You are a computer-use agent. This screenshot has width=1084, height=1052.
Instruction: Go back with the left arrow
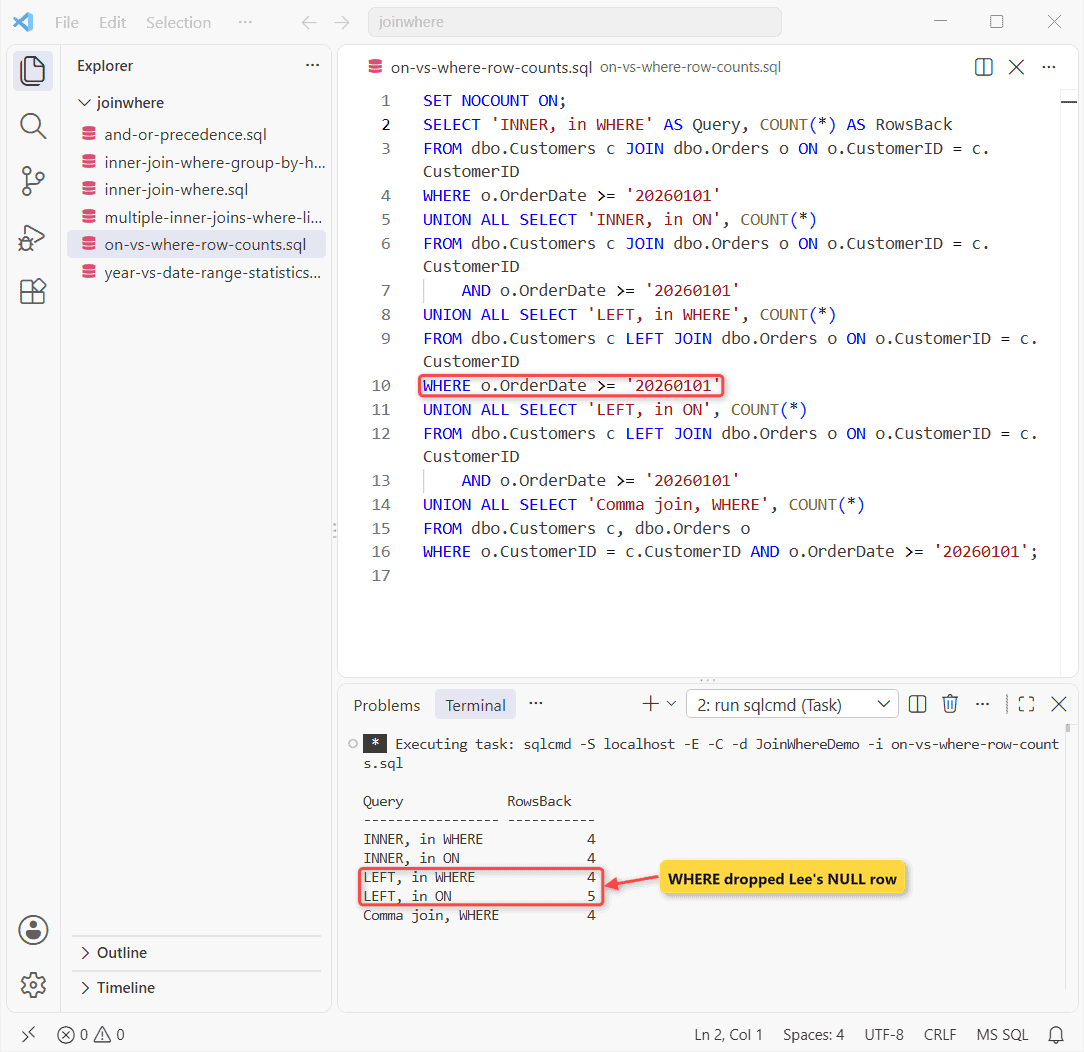pyautogui.click(x=309, y=23)
